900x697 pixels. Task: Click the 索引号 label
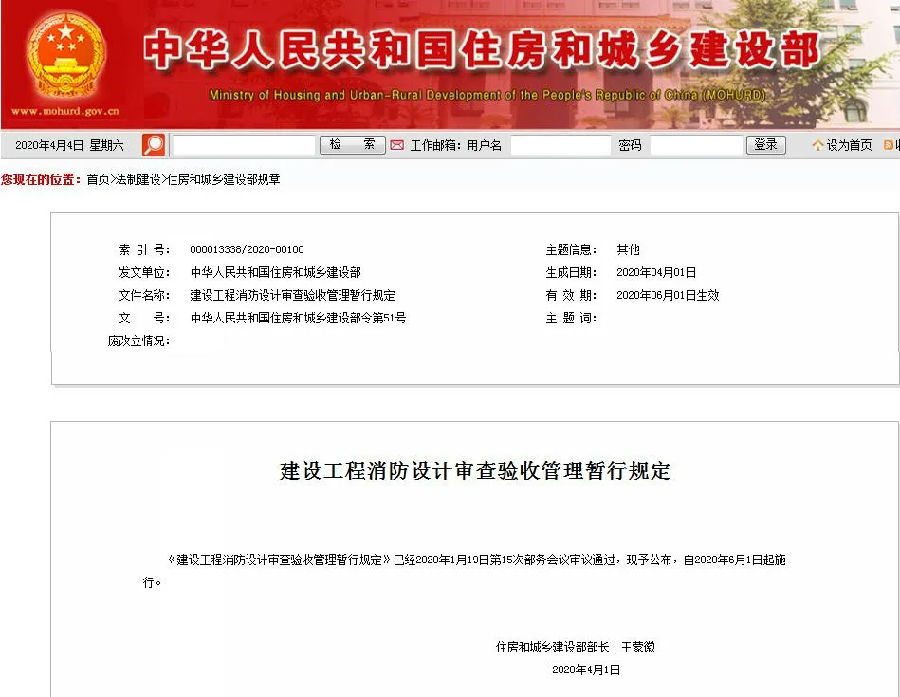(144, 250)
